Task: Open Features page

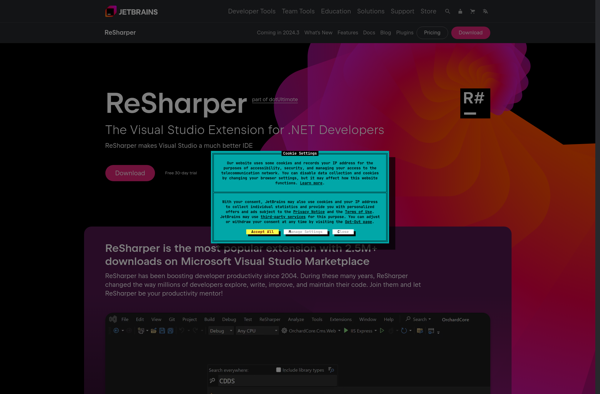Action: pyautogui.click(x=347, y=33)
